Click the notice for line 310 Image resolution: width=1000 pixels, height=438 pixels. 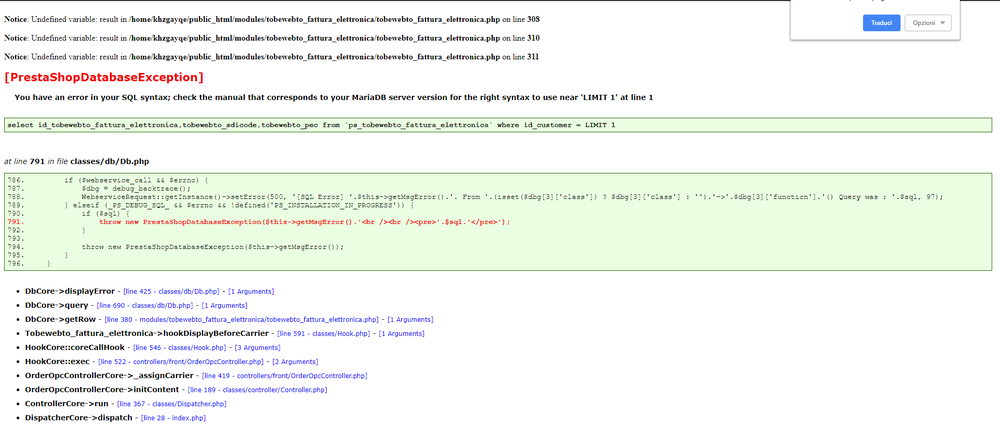coord(272,38)
